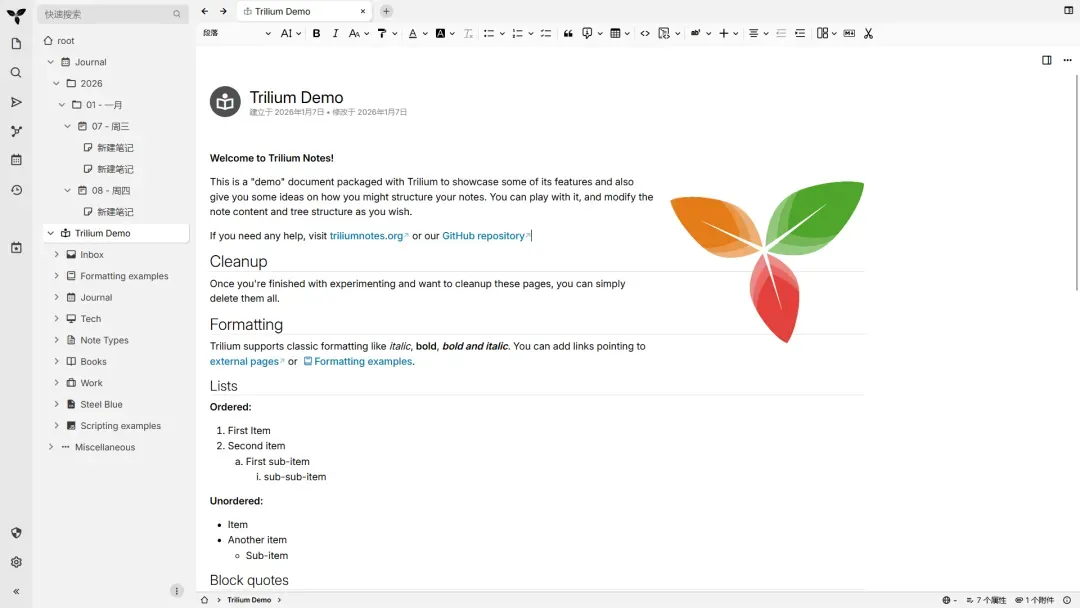Focus the 快速搜索 quick search field
Screen dimensions: 1080x608
pos(112,14)
